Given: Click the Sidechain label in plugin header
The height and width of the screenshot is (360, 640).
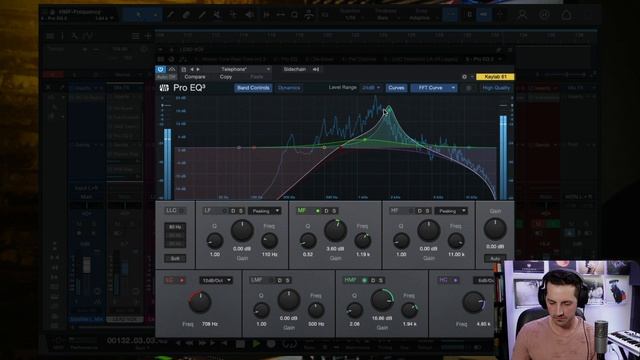Looking at the screenshot, I should (295, 69).
